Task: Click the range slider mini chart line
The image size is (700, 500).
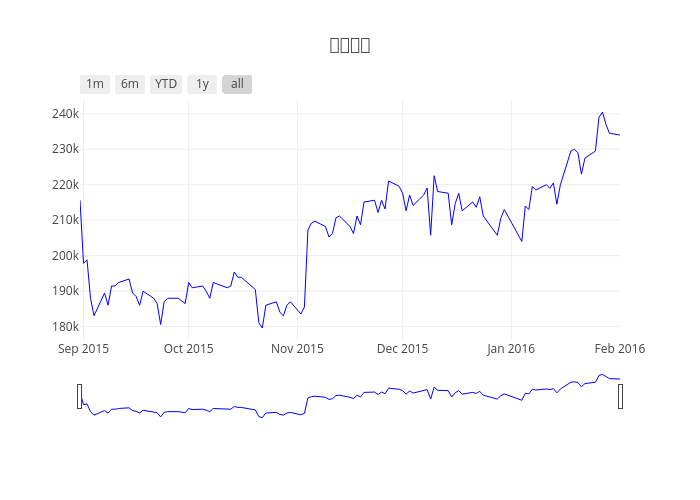Action: coord(350,396)
